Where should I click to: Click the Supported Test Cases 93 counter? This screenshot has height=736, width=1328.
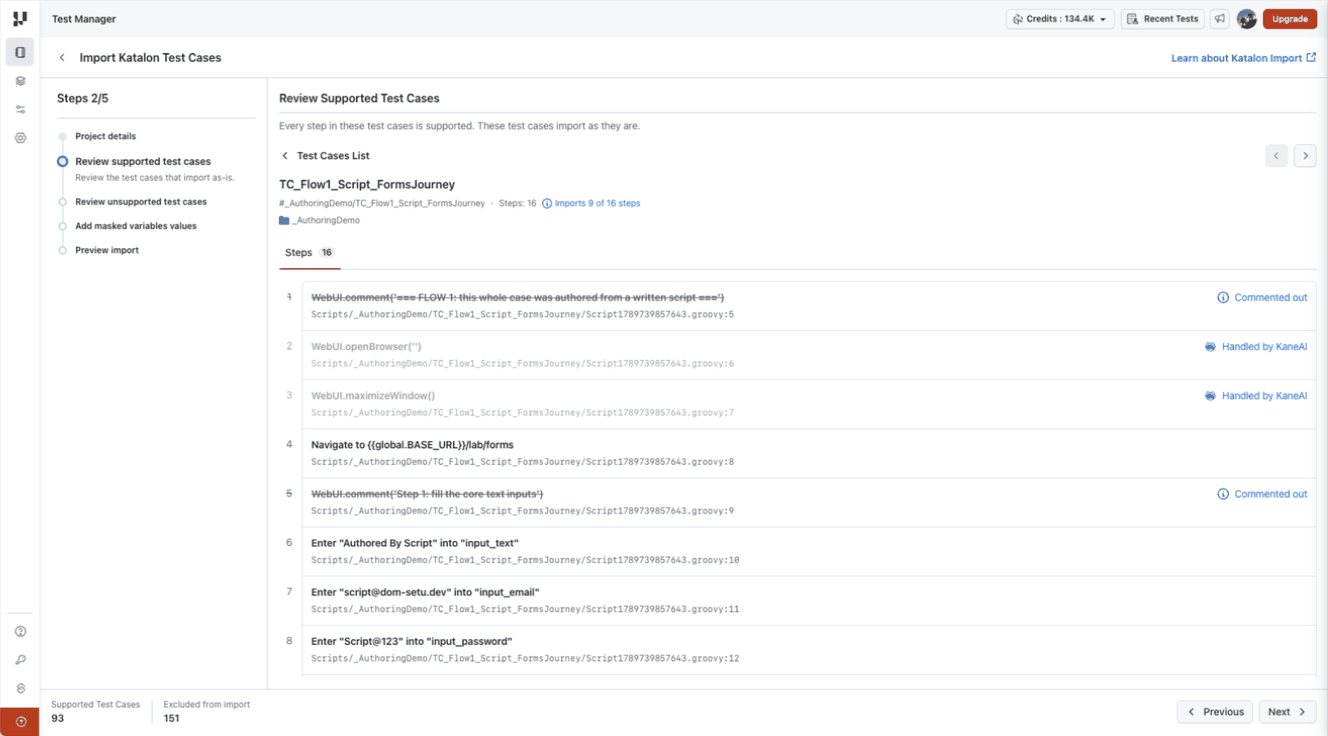[96, 711]
